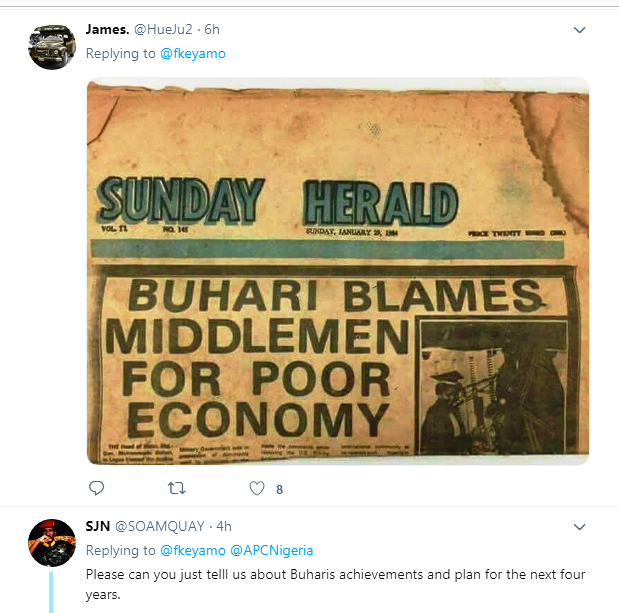Expand options chevron on SJN's tweet
The height and width of the screenshot is (613, 619).
tap(578, 527)
